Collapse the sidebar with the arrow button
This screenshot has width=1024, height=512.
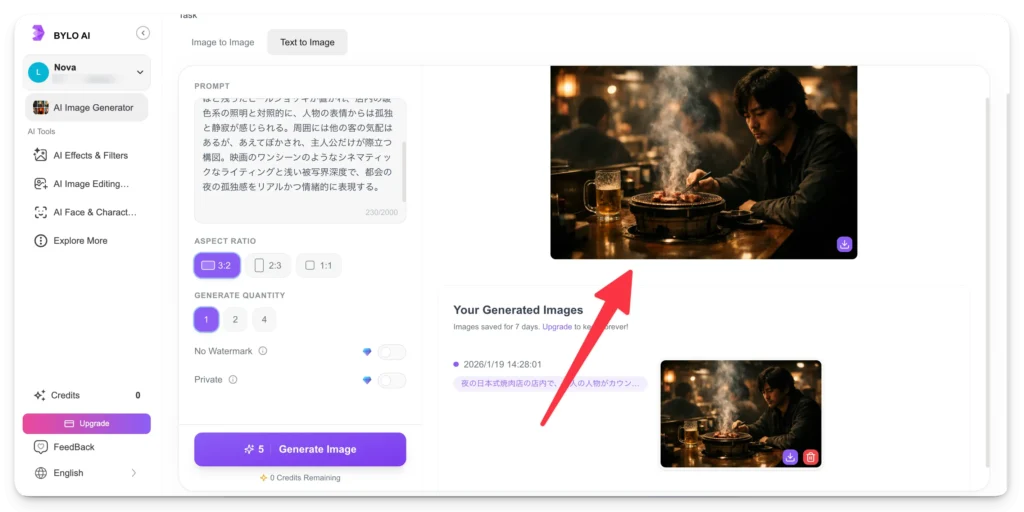pyautogui.click(x=143, y=33)
